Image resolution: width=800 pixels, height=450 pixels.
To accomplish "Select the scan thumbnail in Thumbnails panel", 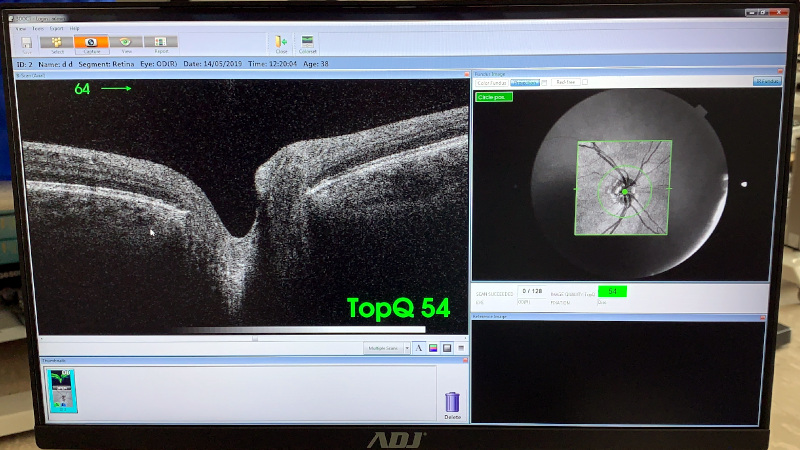I will (x=62, y=388).
